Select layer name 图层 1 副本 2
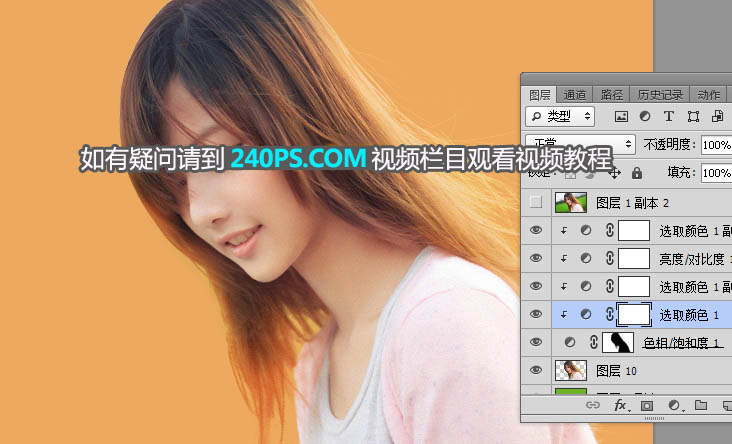This screenshot has height=444, width=732. pos(633,203)
